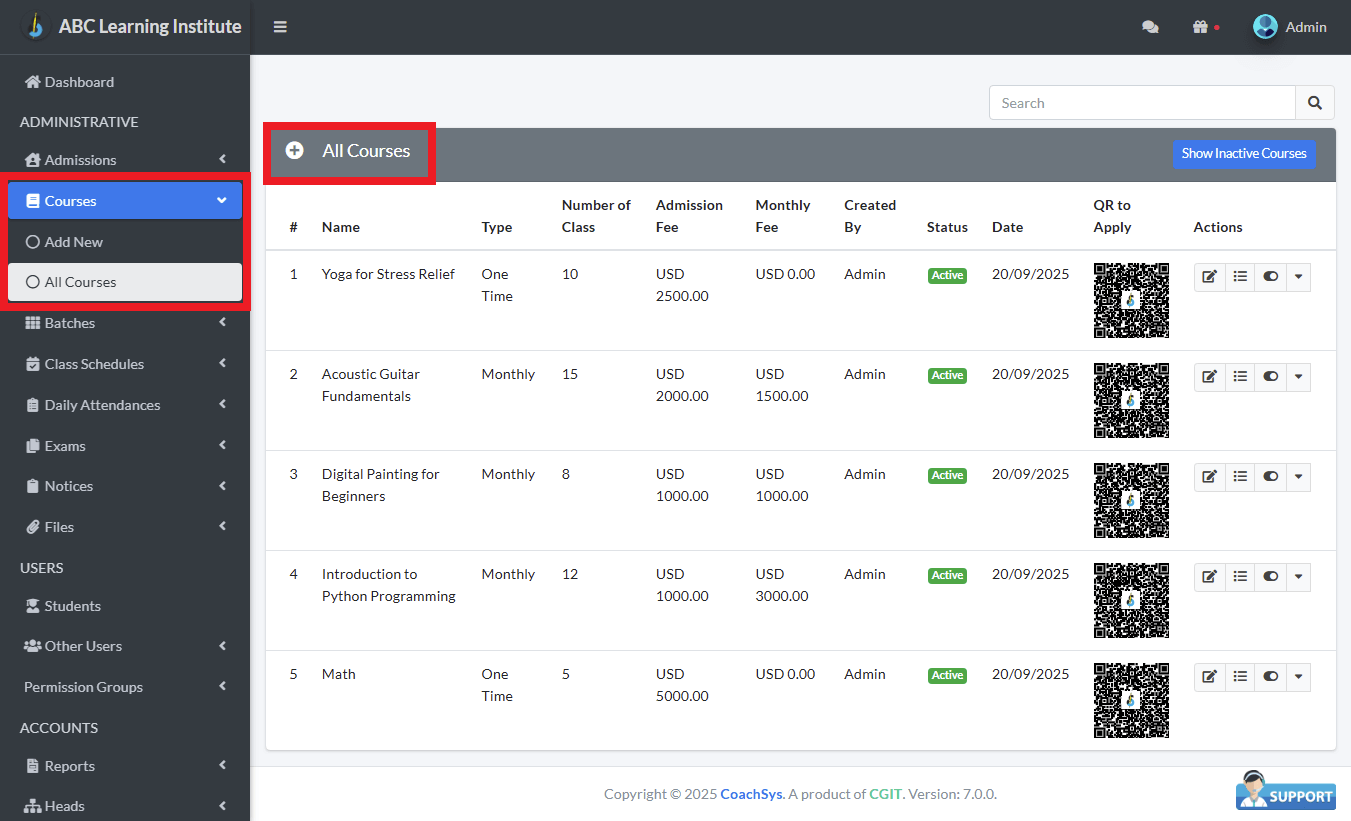Click the plus icon beside All Courses
The height and width of the screenshot is (821, 1351).
click(294, 151)
